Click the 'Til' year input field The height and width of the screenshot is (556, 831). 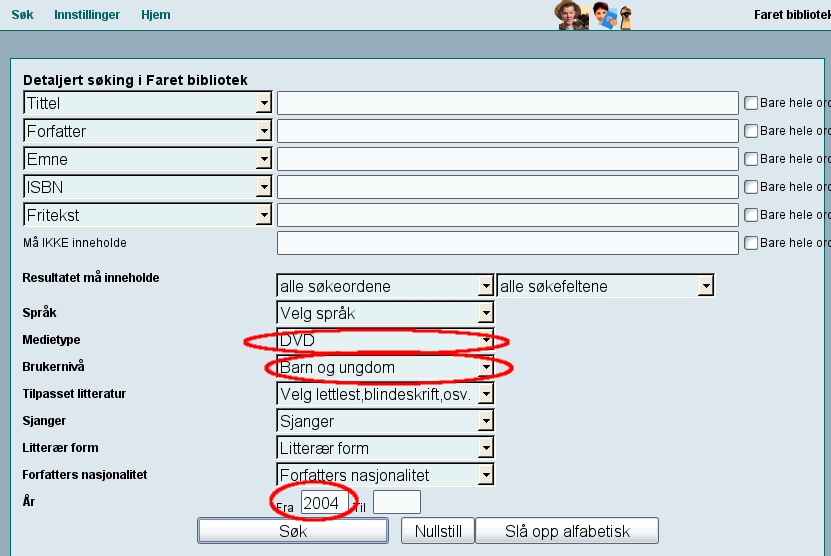(396, 503)
